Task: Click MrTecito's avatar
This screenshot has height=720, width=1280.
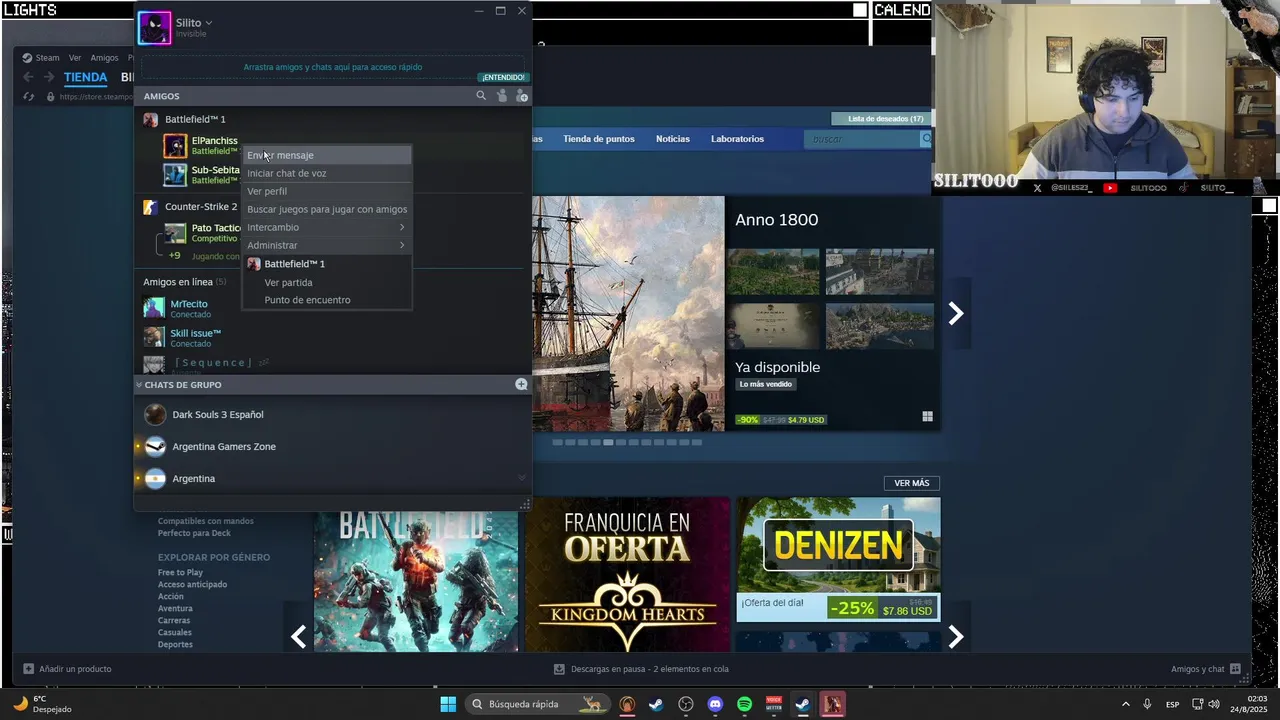Action: point(154,308)
